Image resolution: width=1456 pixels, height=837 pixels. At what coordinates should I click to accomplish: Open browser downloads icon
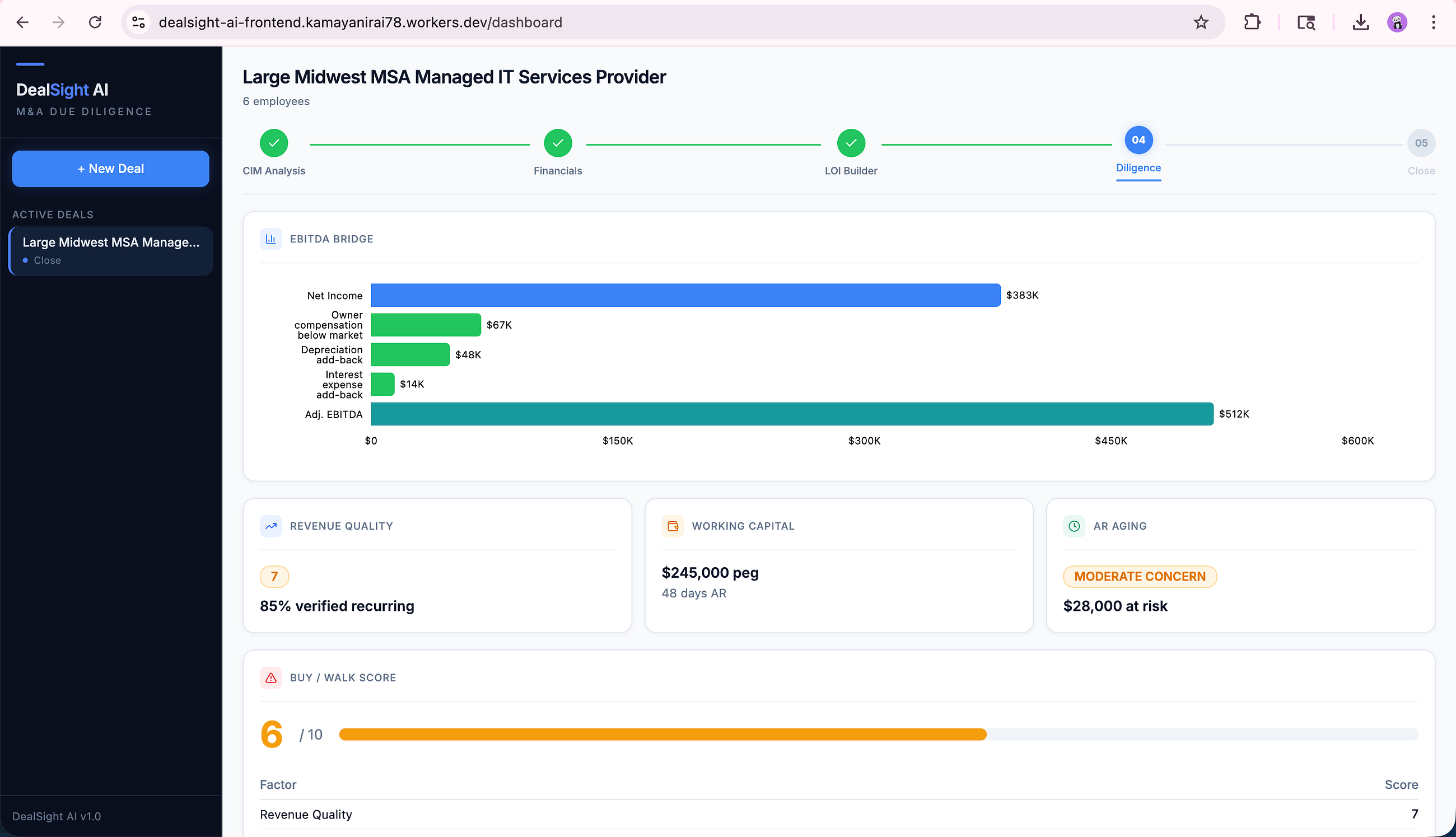click(x=1360, y=22)
